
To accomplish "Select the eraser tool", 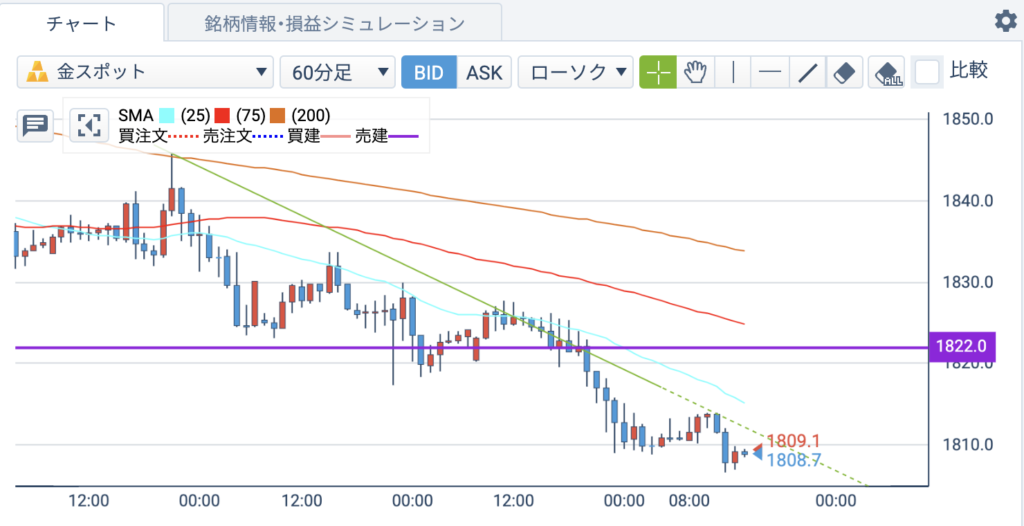I will click(845, 72).
